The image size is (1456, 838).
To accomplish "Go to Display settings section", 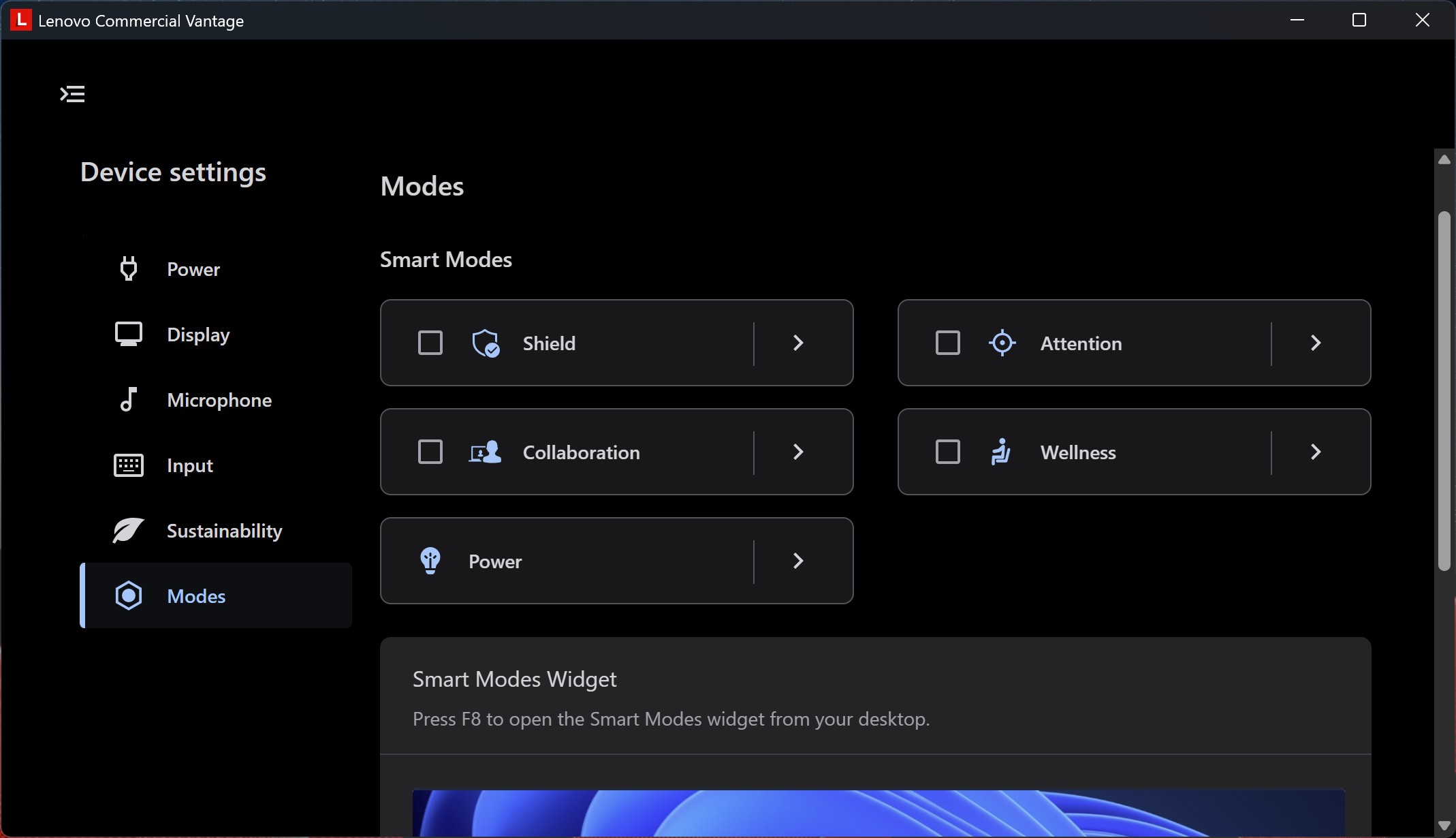I will pos(198,335).
